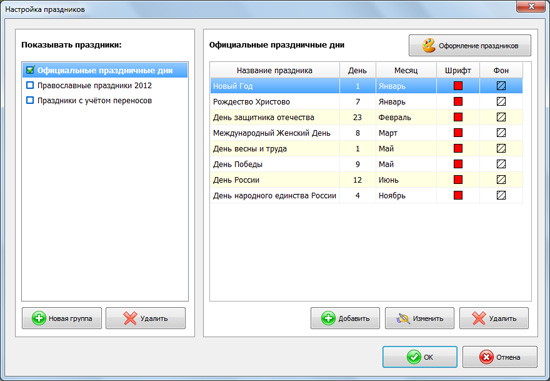This screenshot has width=550, height=381.
Task: Select Рождество Христово holiday name
Action: point(251,102)
